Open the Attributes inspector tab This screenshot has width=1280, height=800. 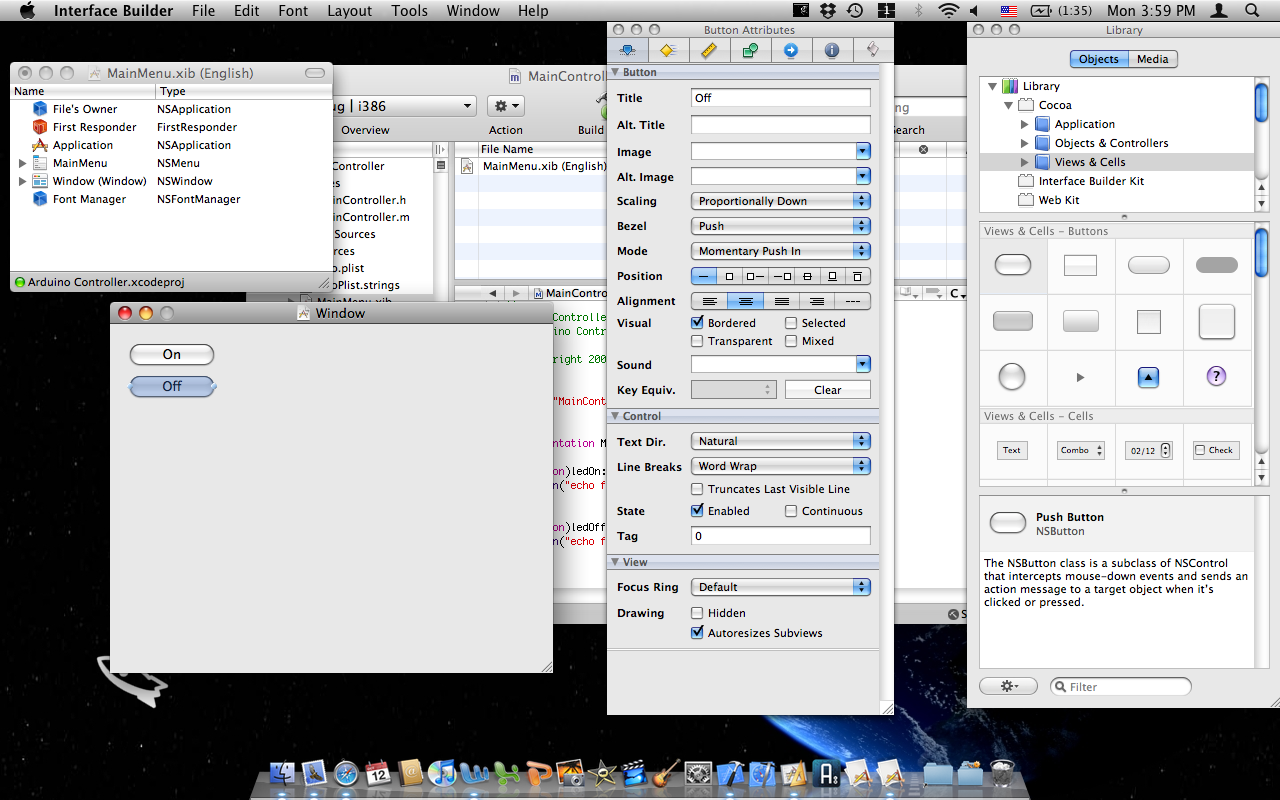click(628, 50)
